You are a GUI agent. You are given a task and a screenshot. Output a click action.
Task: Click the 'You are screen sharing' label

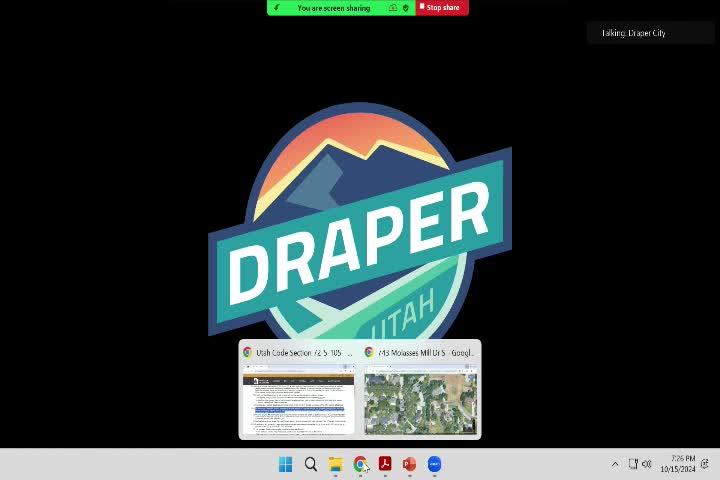point(333,8)
